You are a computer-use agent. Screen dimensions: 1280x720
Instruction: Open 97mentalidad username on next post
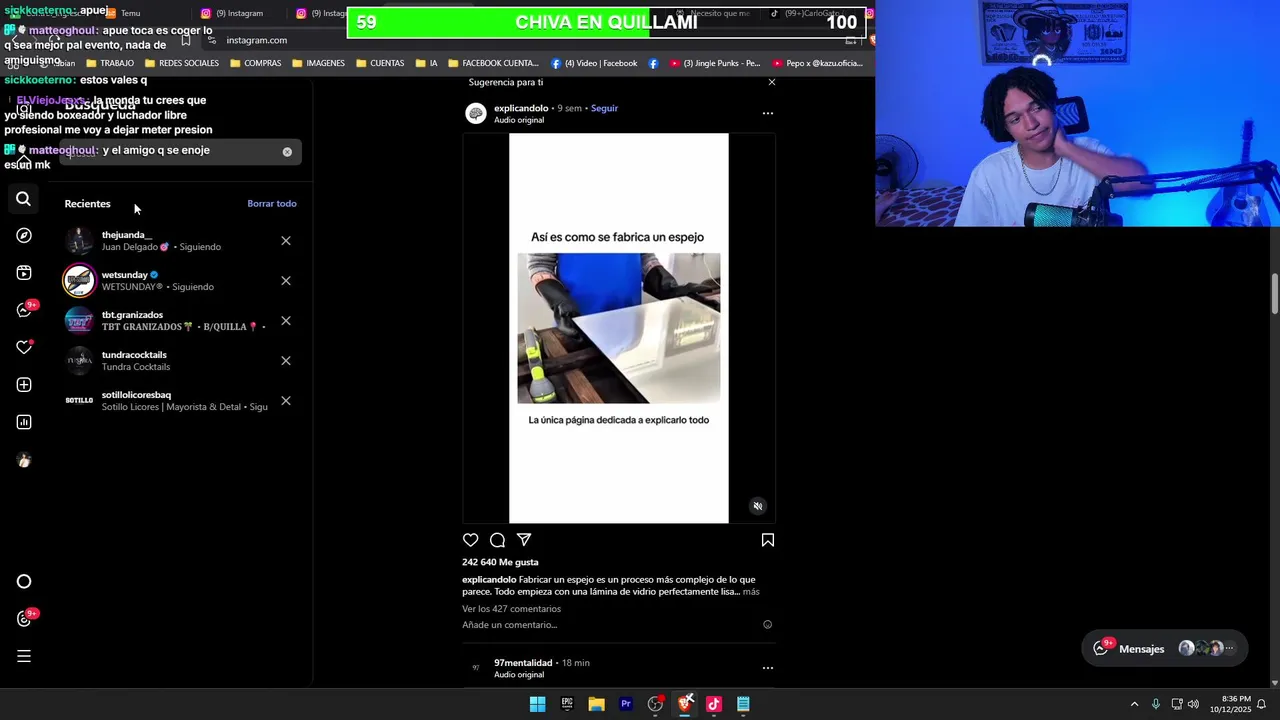click(x=523, y=663)
